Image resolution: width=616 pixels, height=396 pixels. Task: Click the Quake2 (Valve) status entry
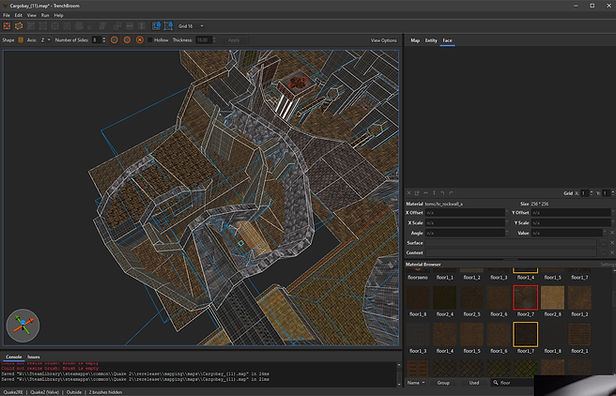(44, 392)
